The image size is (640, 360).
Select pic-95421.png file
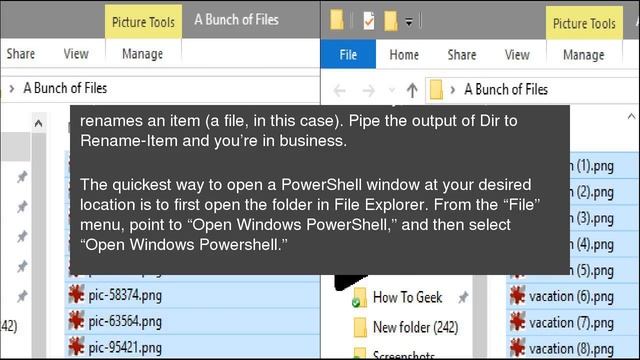point(193,347)
